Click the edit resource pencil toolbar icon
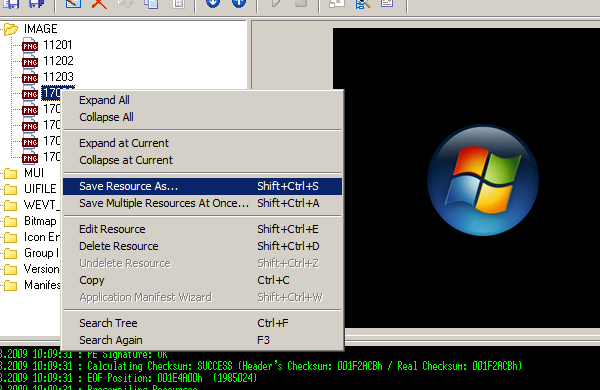The width and height of the screenshot is (600, 390). coord(73,3)
